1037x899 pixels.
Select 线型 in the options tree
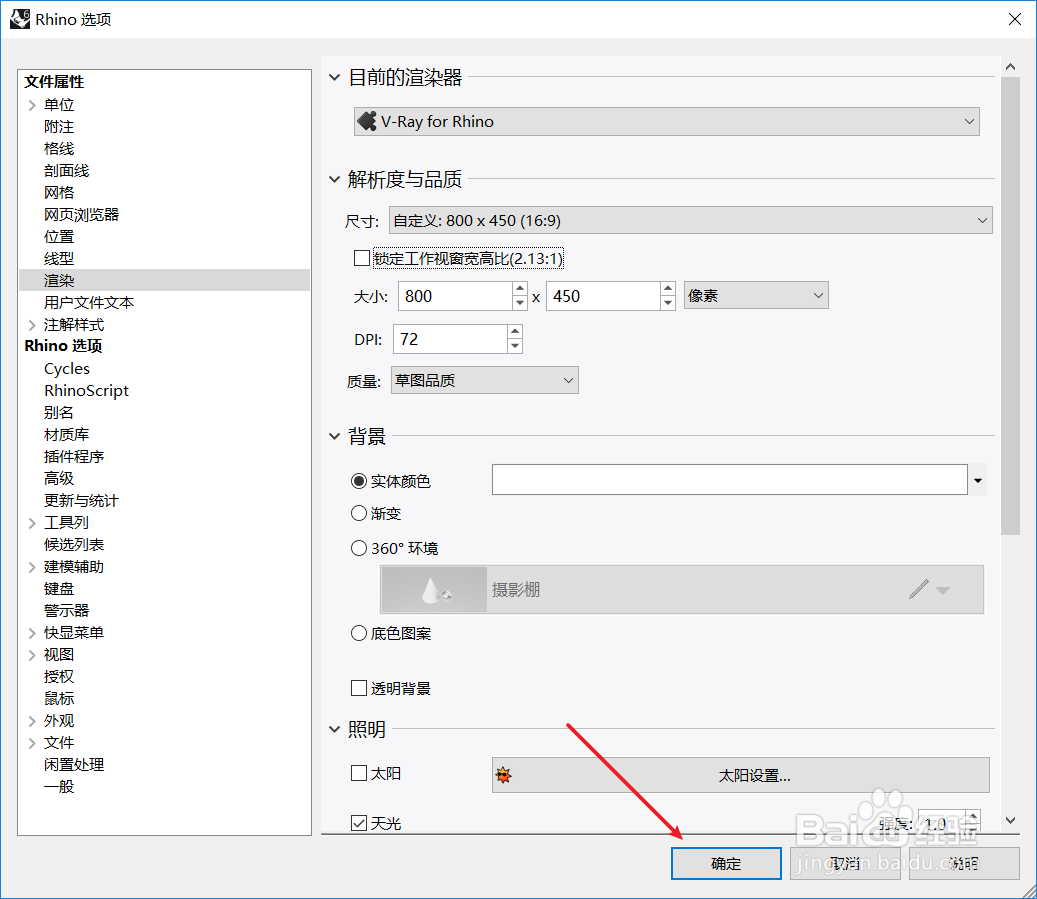(x=59, y=259)
